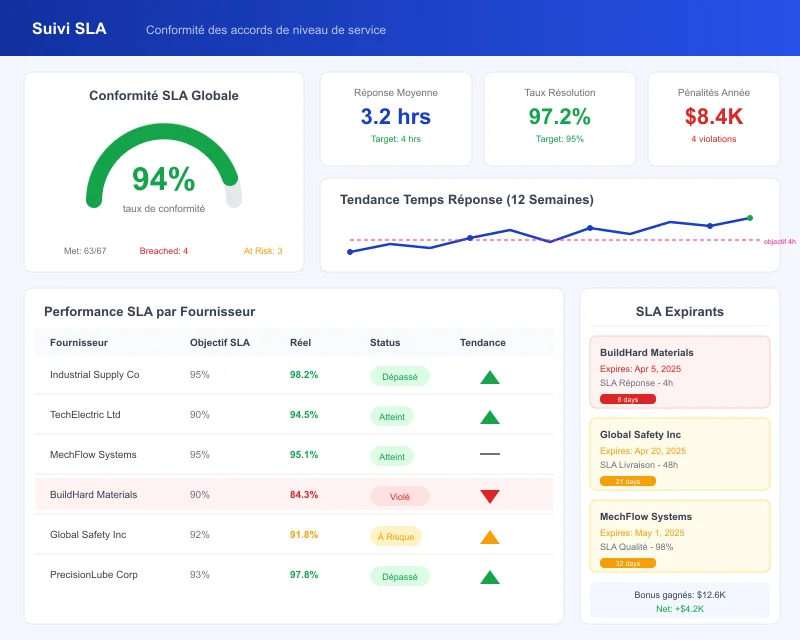Switch to the SLA Expirants panel

[x=680, y=311]
